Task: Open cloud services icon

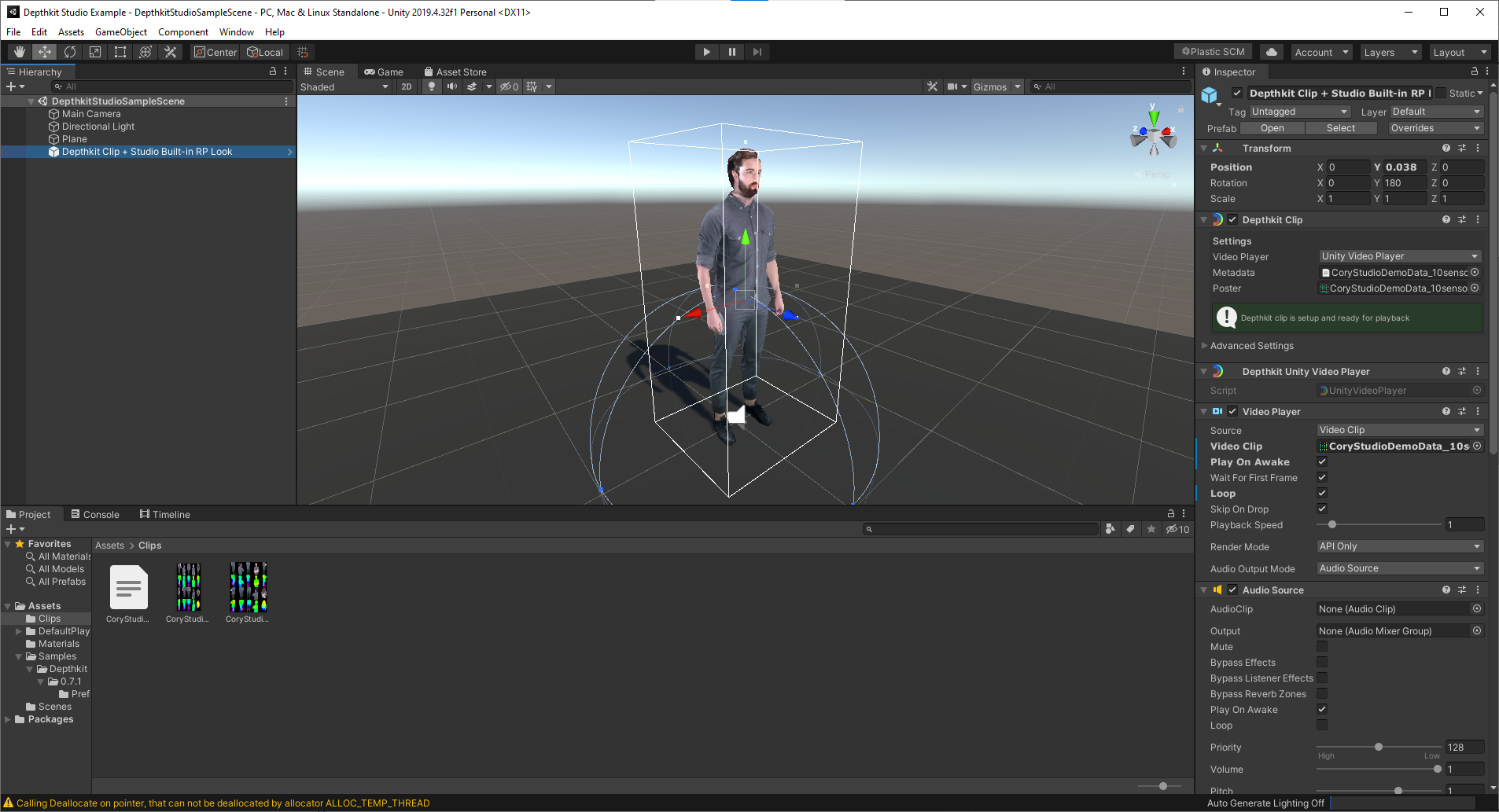Action: 1272,52
